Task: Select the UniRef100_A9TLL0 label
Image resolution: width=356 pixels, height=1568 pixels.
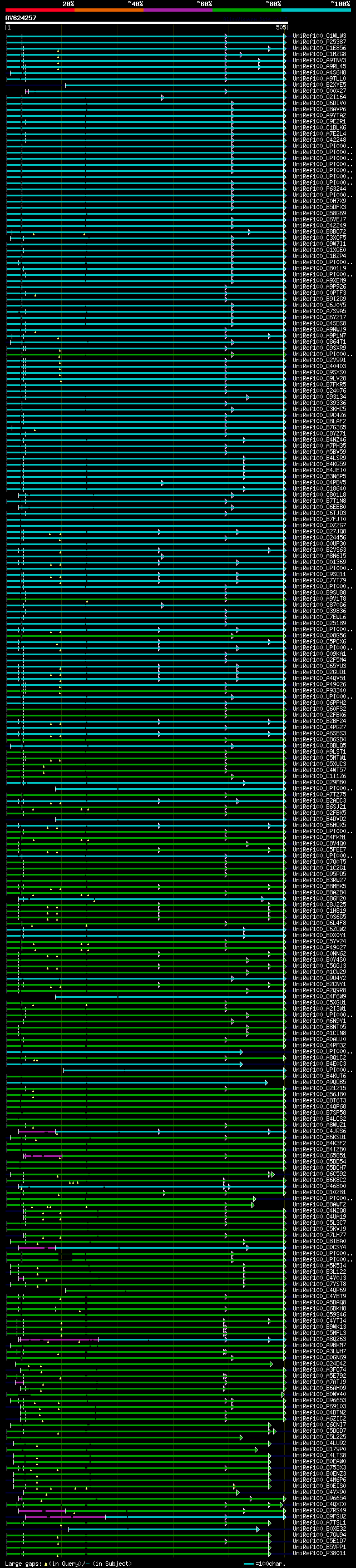Action: click(x=319, y=78)
